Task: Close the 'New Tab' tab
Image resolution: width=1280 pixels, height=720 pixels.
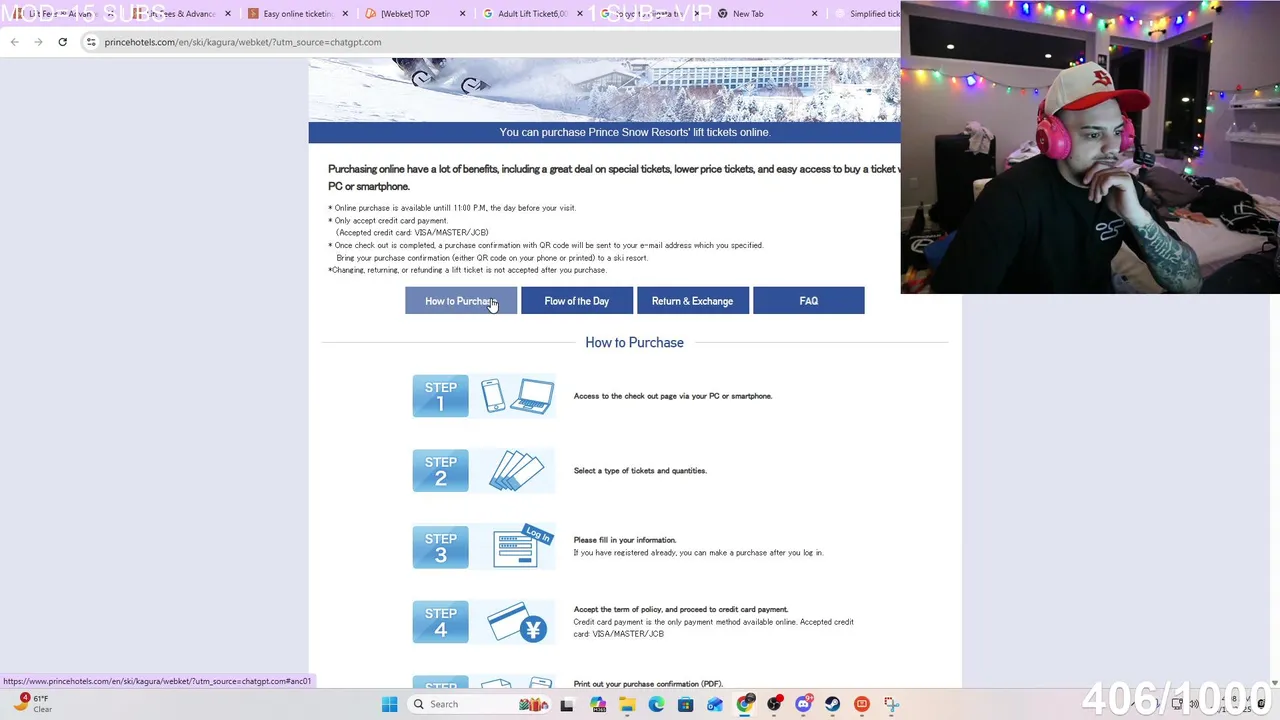Action: (814, 14)
